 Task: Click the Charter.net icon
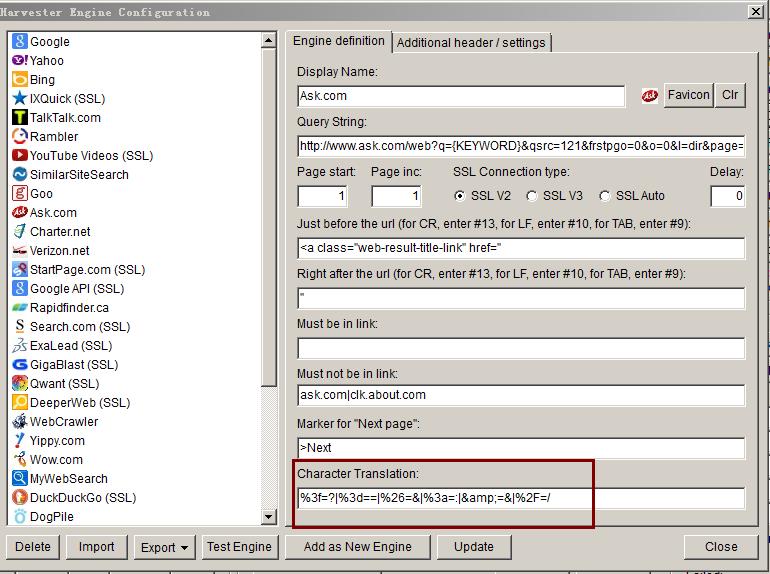(20, 231)
